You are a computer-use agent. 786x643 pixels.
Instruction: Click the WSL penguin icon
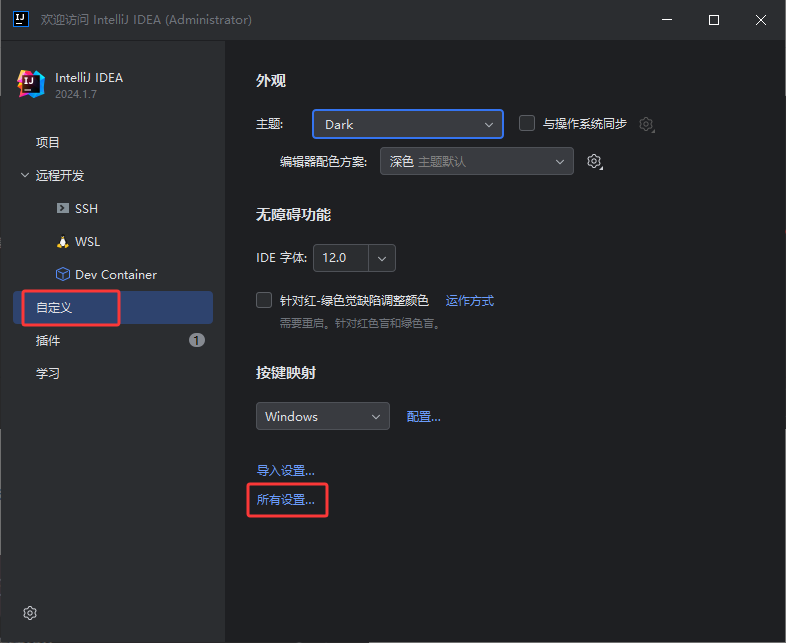(63, 242)
